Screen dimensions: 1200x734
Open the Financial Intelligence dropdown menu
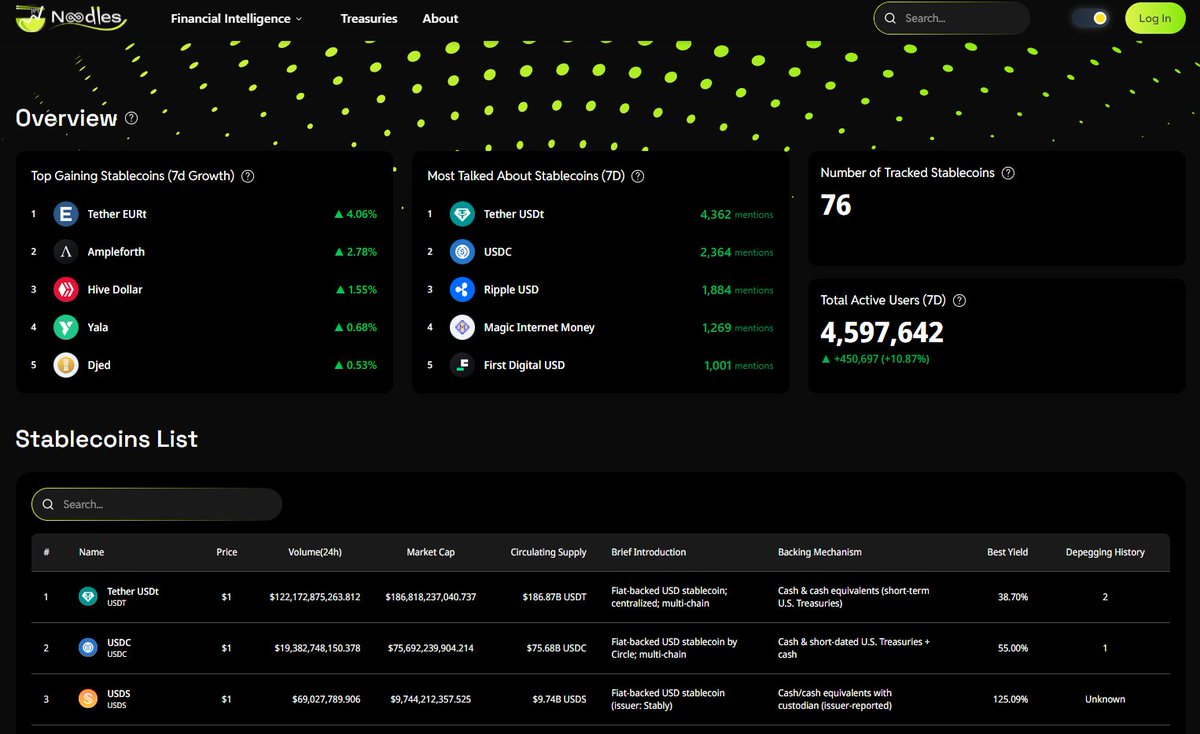(236, 18)
